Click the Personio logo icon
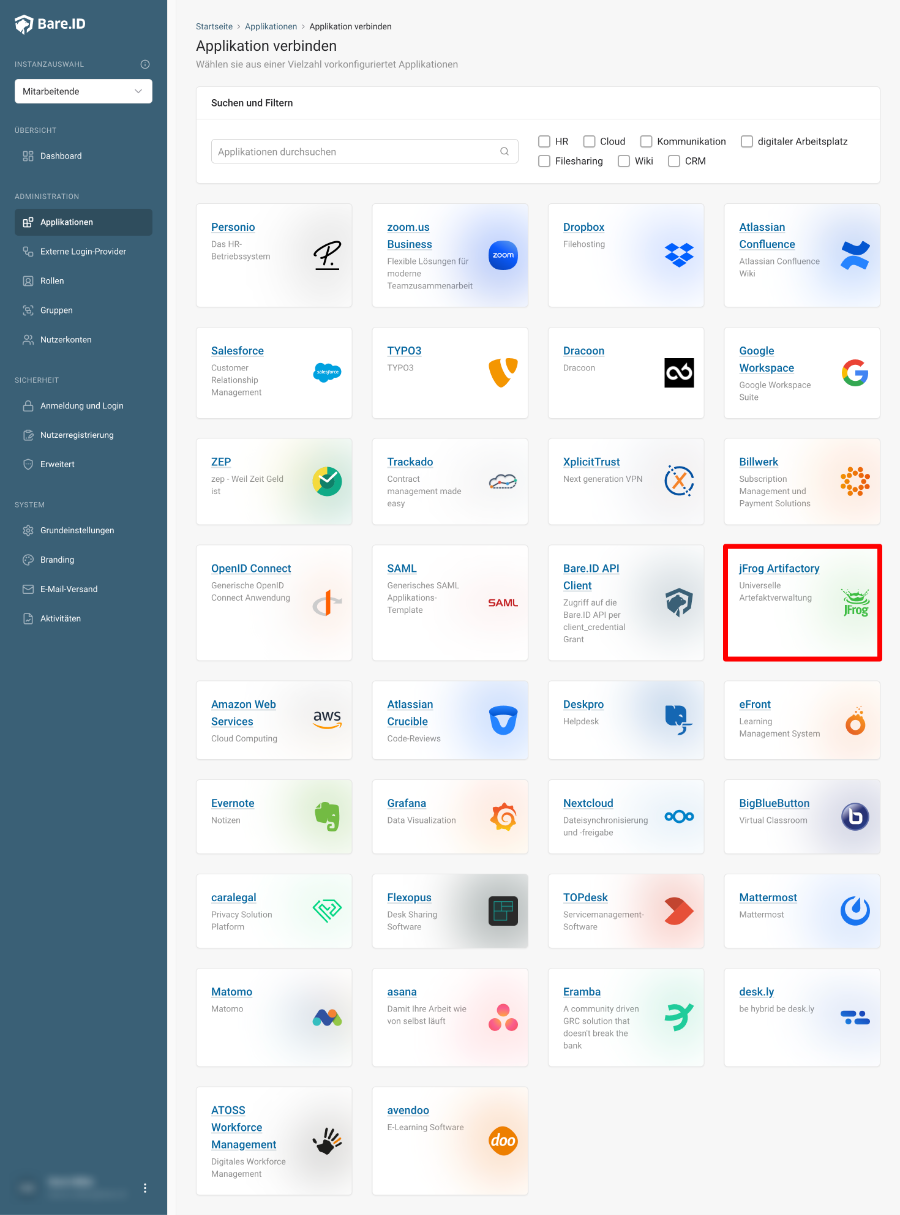900x1215 pixels. pyautogui.click(x=327, y=255)
